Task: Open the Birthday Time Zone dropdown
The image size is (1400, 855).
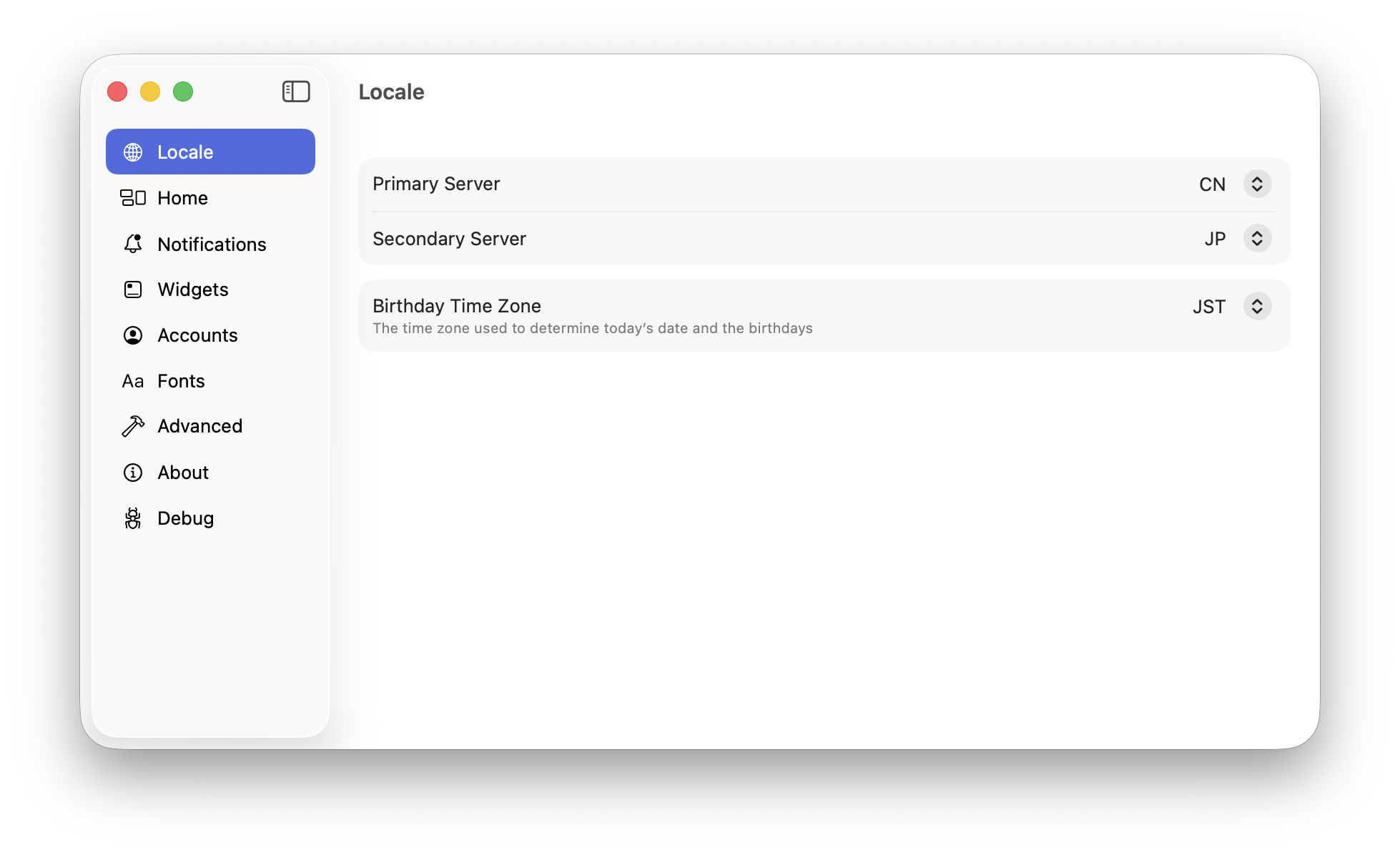Action: coord(1257,306)
